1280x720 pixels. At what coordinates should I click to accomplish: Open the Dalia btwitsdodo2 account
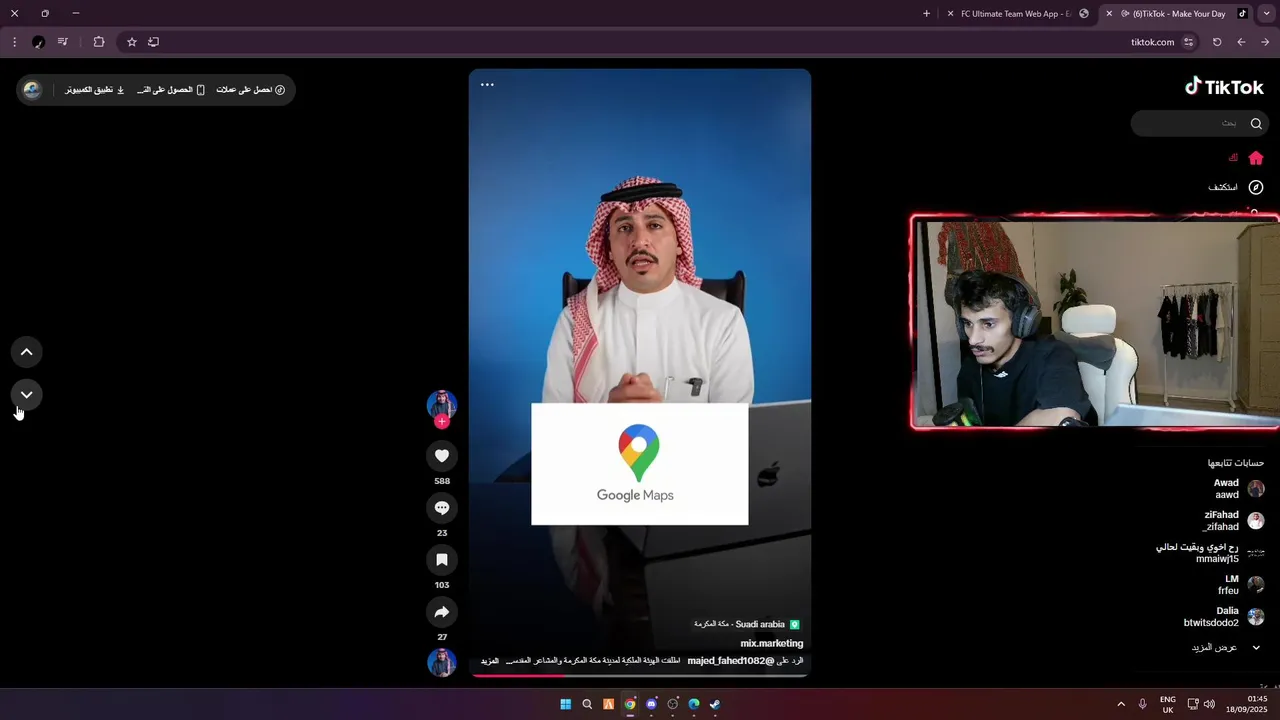(x=1224, y=617)
